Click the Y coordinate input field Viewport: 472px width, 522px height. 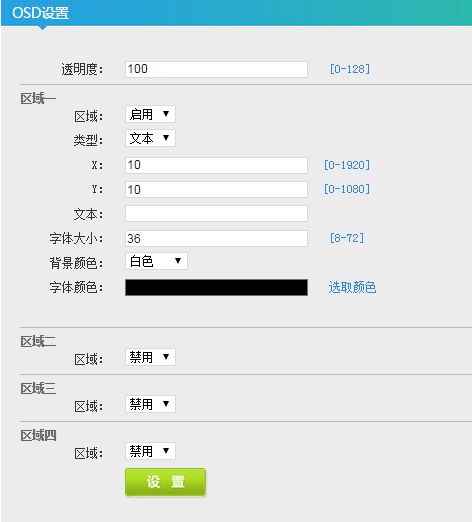click(216, 189)
